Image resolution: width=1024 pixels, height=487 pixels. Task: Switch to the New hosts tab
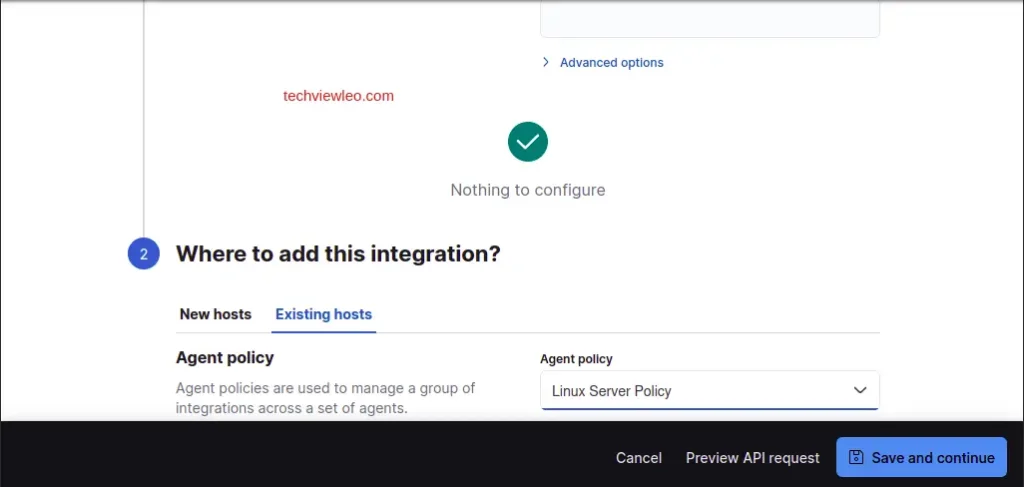pyautogui.click(x=215, y=314)
